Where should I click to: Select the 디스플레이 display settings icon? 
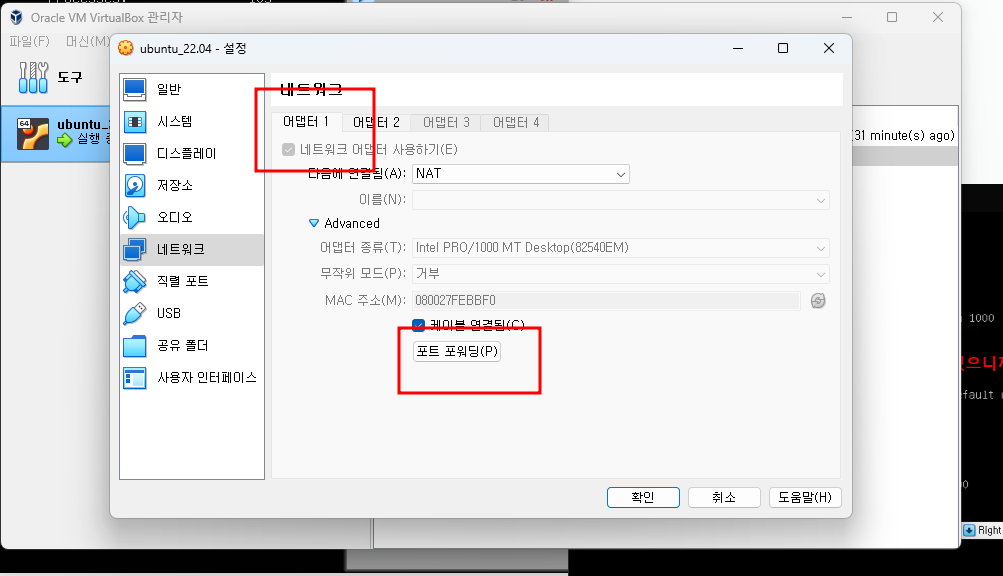point(134,154)
